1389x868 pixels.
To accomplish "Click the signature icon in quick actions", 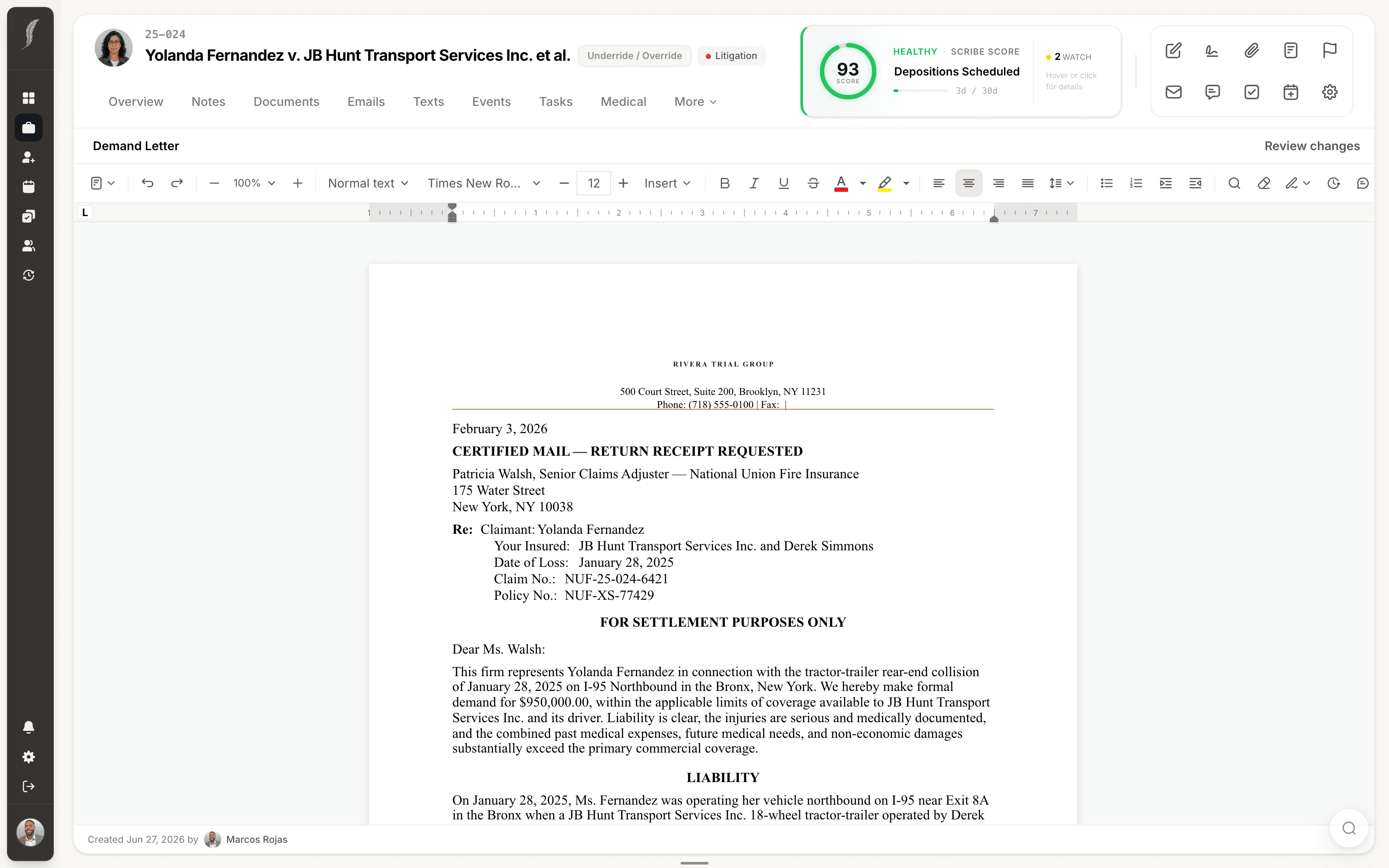I will [1212, 50].
